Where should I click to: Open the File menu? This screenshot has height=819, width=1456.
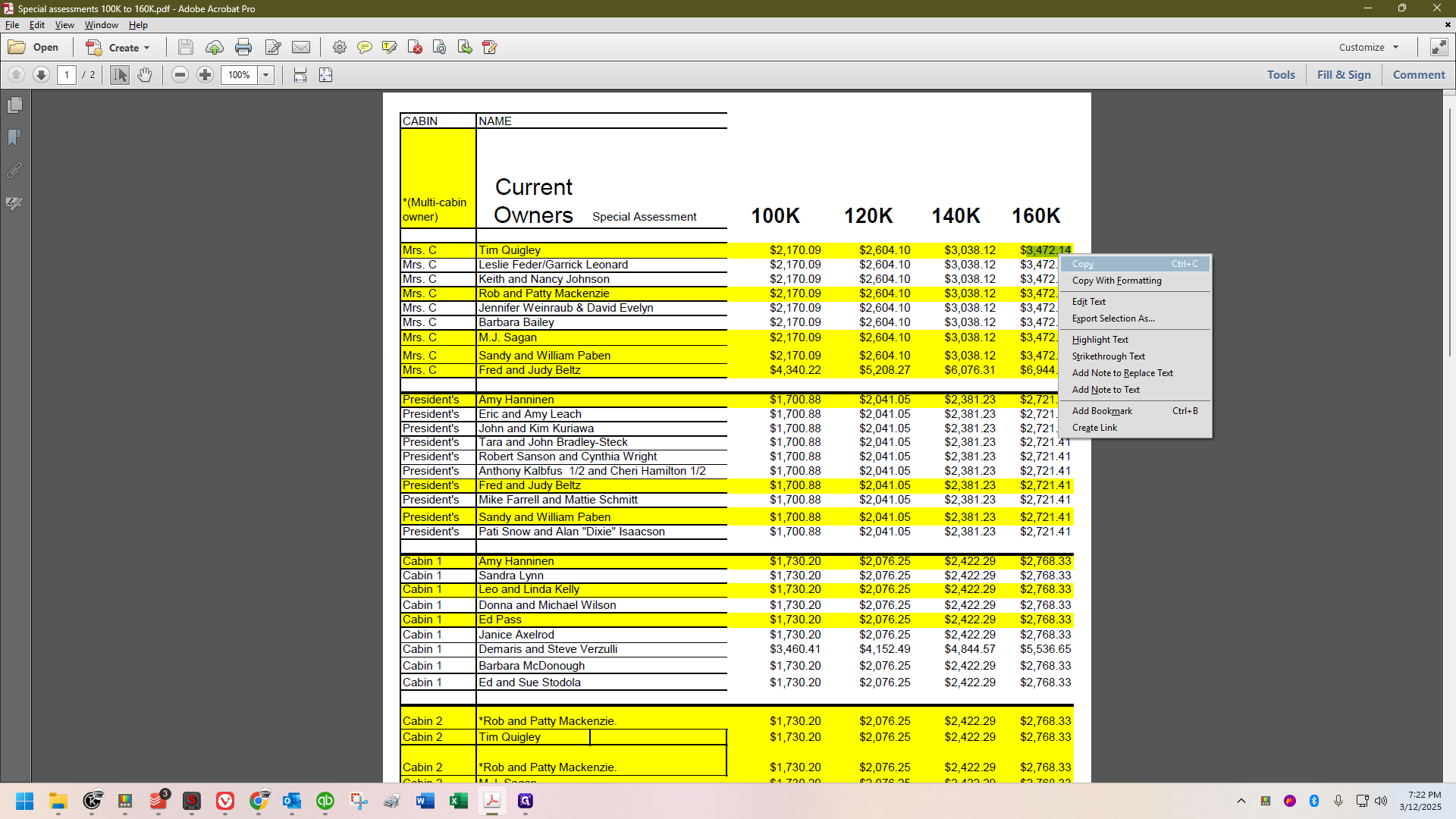pyautogui.click(x=12, y=25)
